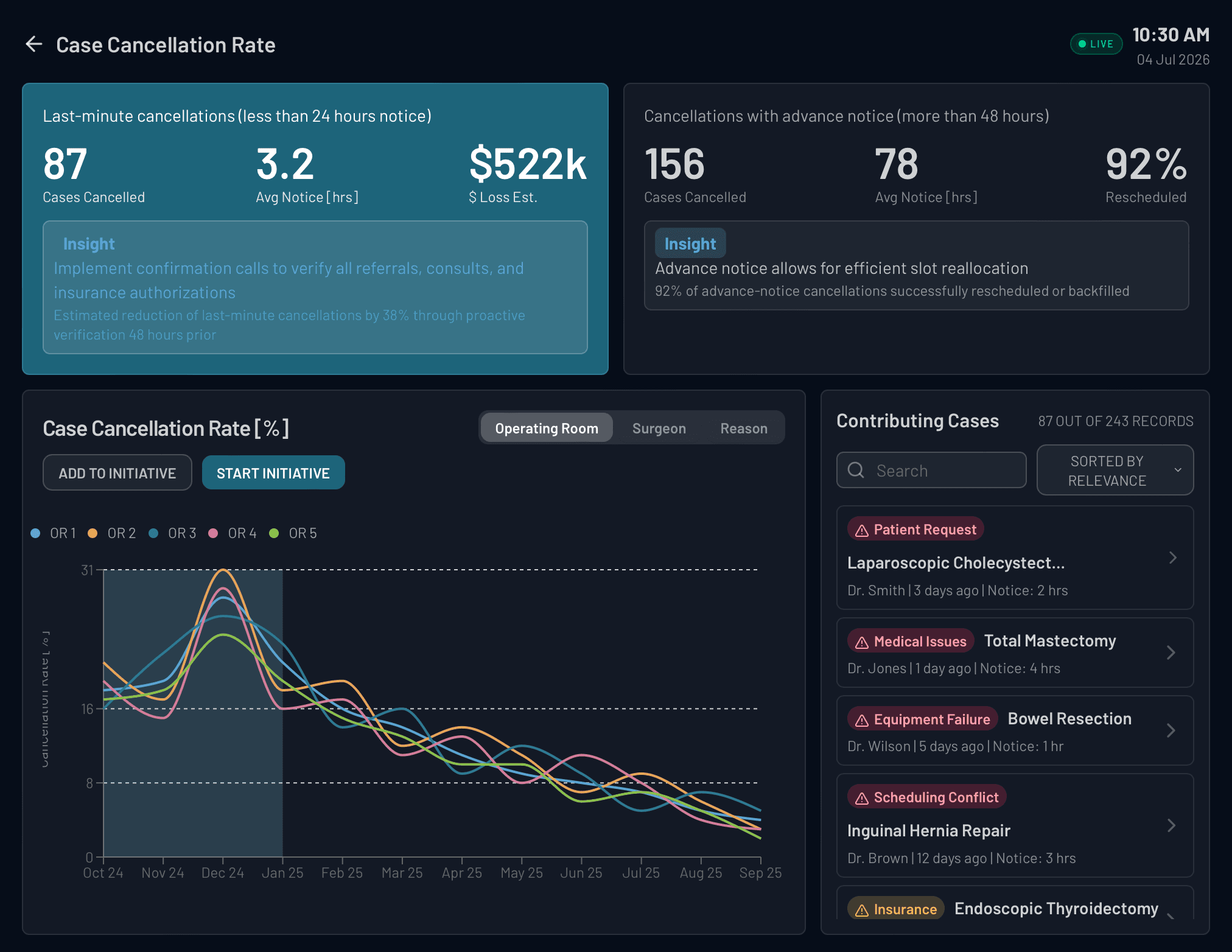The height and width of the screenshot is (952, 1232).
Task: Expand the Bowel Resection case chevron
Action: (1171, 730)
